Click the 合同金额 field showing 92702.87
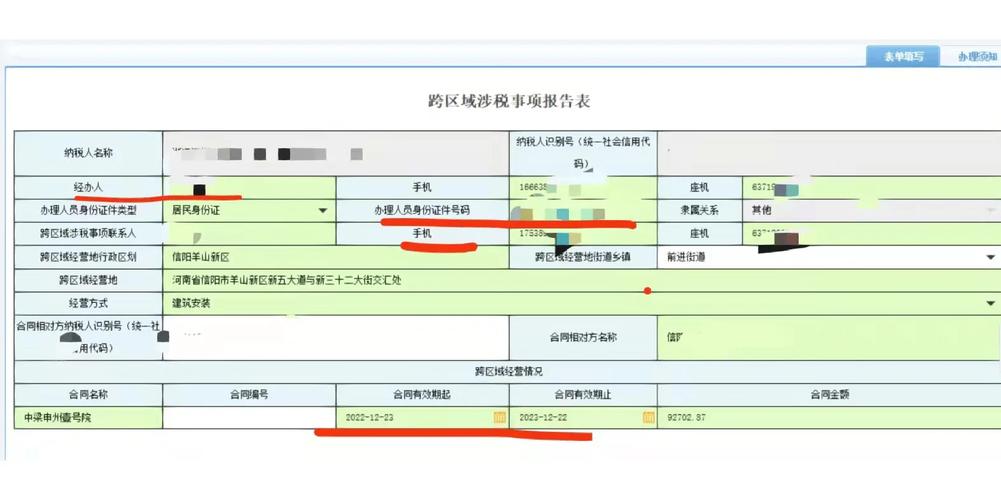Image resolution: width=1001 pixels, height=500 pixels. click(x=828, y=417)
